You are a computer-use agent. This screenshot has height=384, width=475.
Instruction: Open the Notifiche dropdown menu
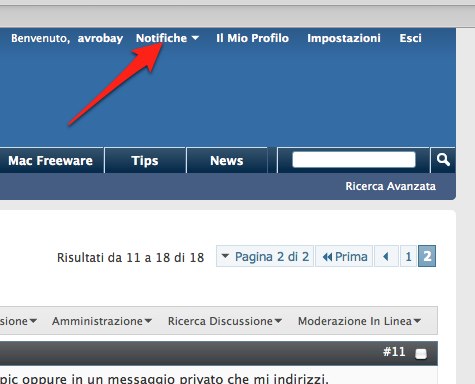click(x=167, y=38)
